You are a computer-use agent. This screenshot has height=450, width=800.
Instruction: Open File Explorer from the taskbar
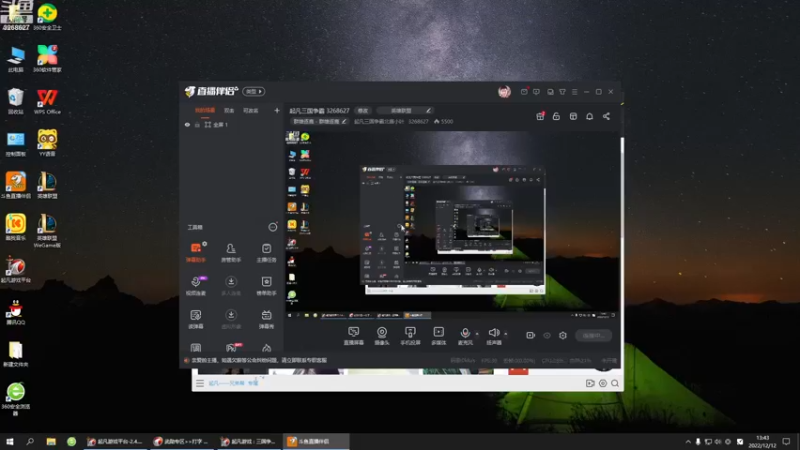(x=51, y=441)
